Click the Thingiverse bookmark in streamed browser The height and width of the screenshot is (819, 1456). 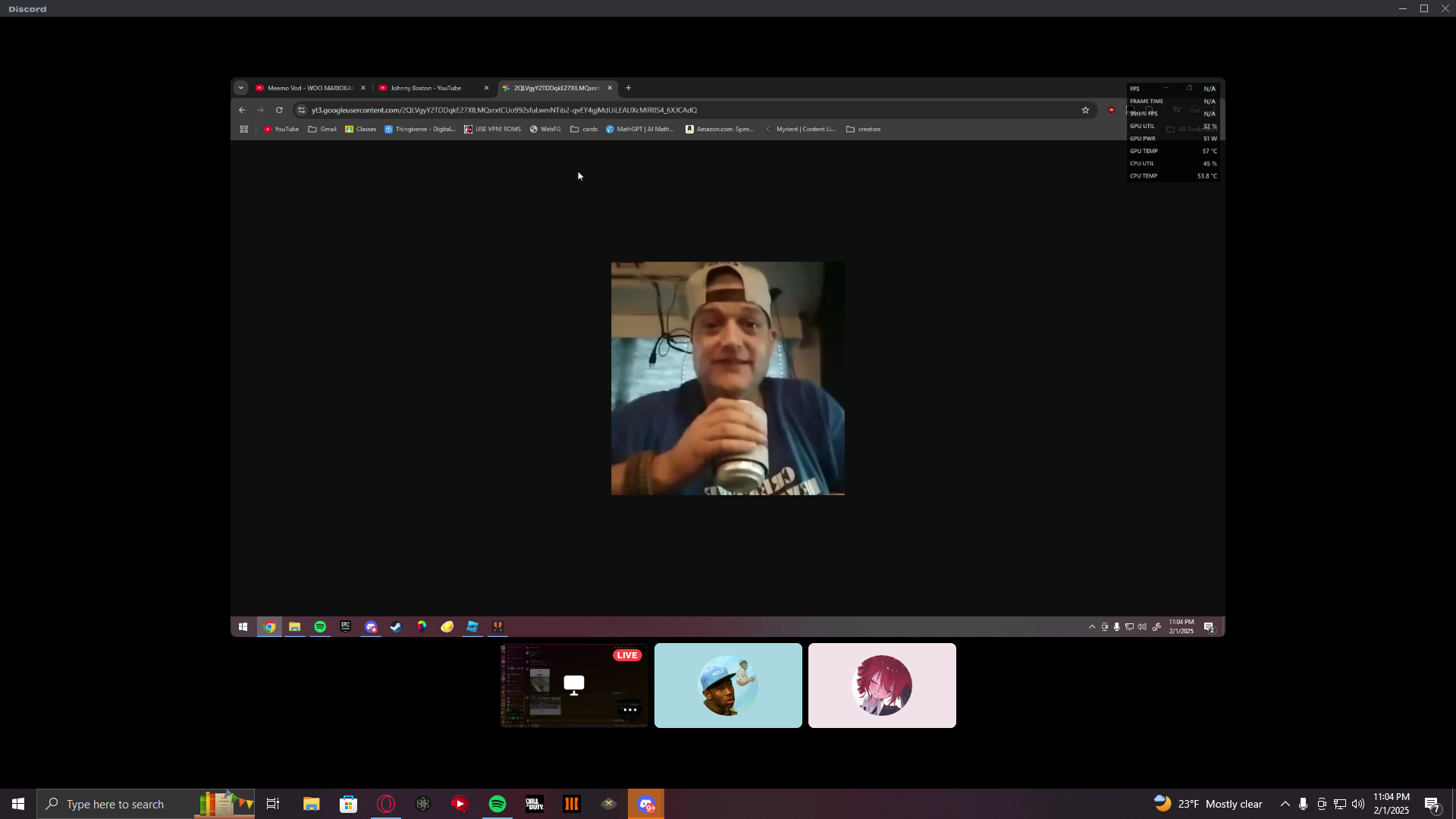(x=420, y=129)
